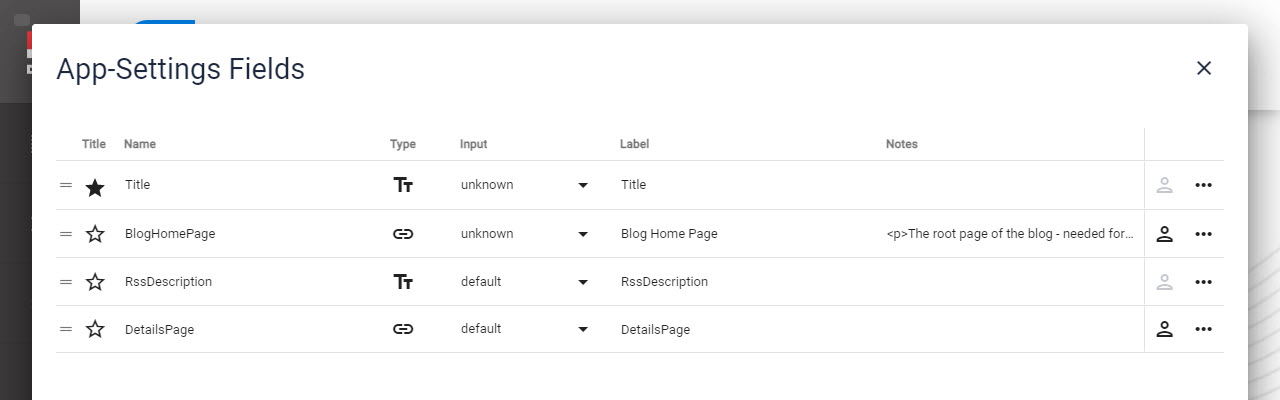Screen dimensions: 1280x400
Task: Grab the reorder handle of the Title row
Action: pos(66,185)
